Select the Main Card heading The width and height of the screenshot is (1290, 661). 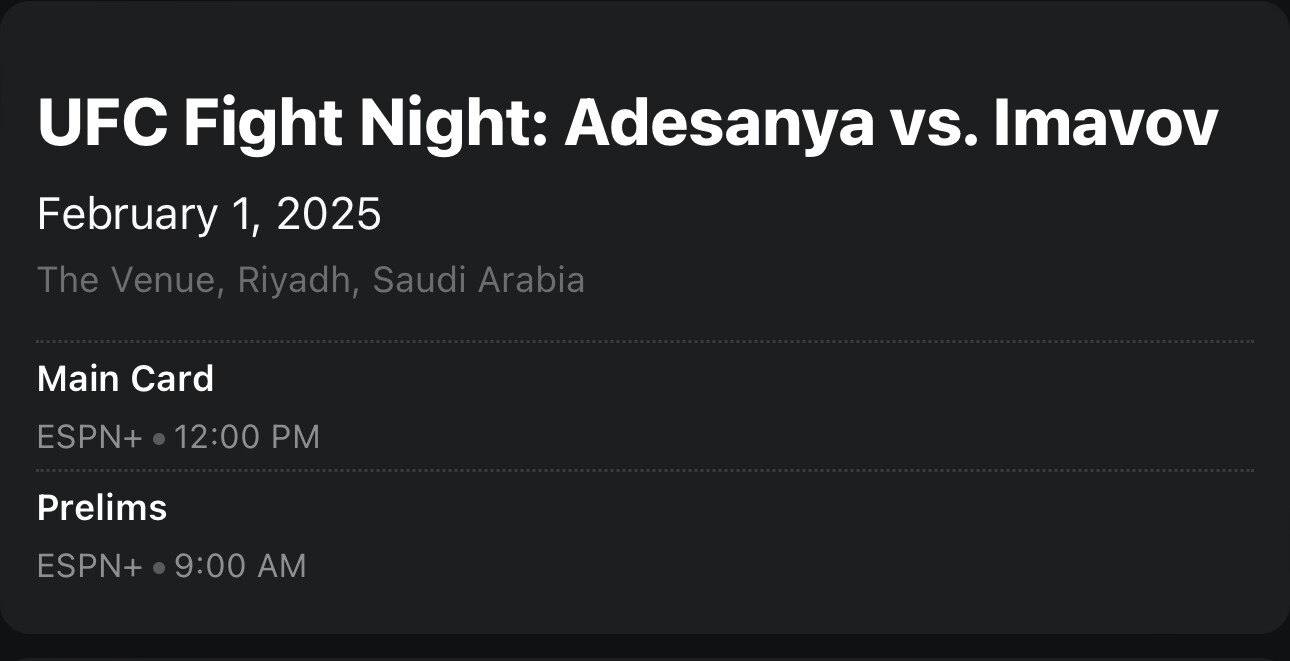pos(125,379)
